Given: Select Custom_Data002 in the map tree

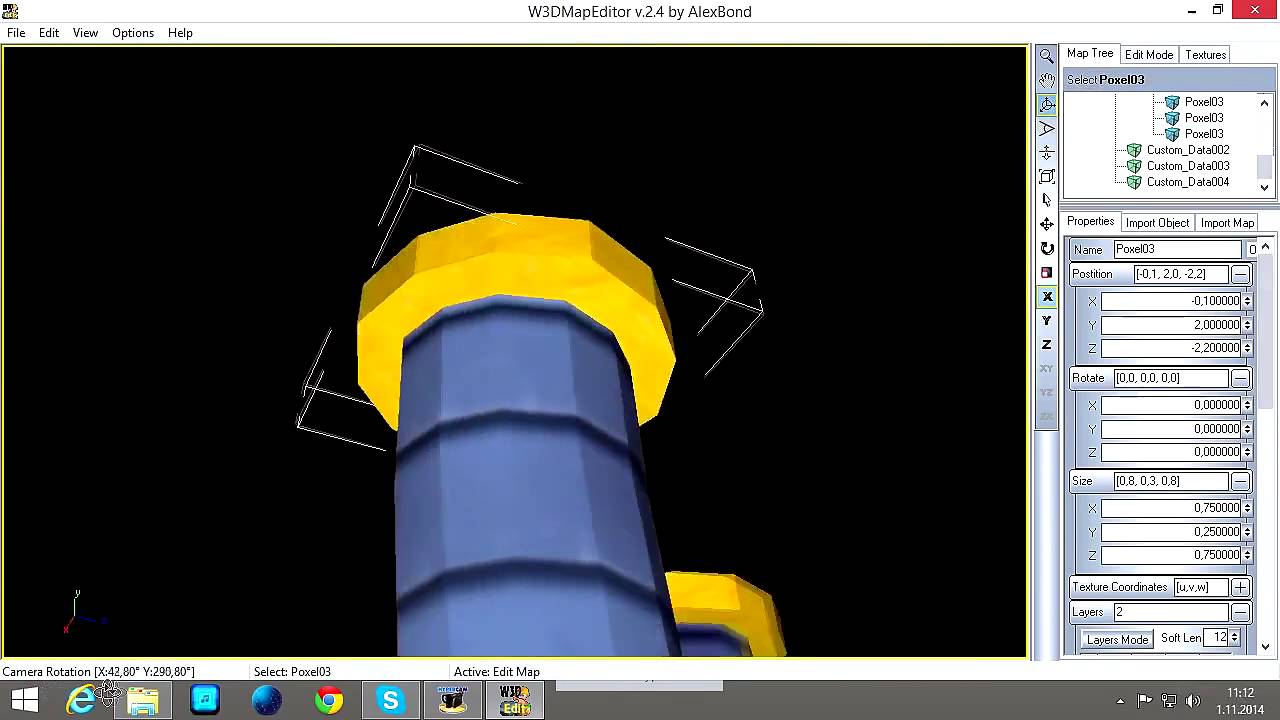Looking at the screenshot, I should point(1188,150).
